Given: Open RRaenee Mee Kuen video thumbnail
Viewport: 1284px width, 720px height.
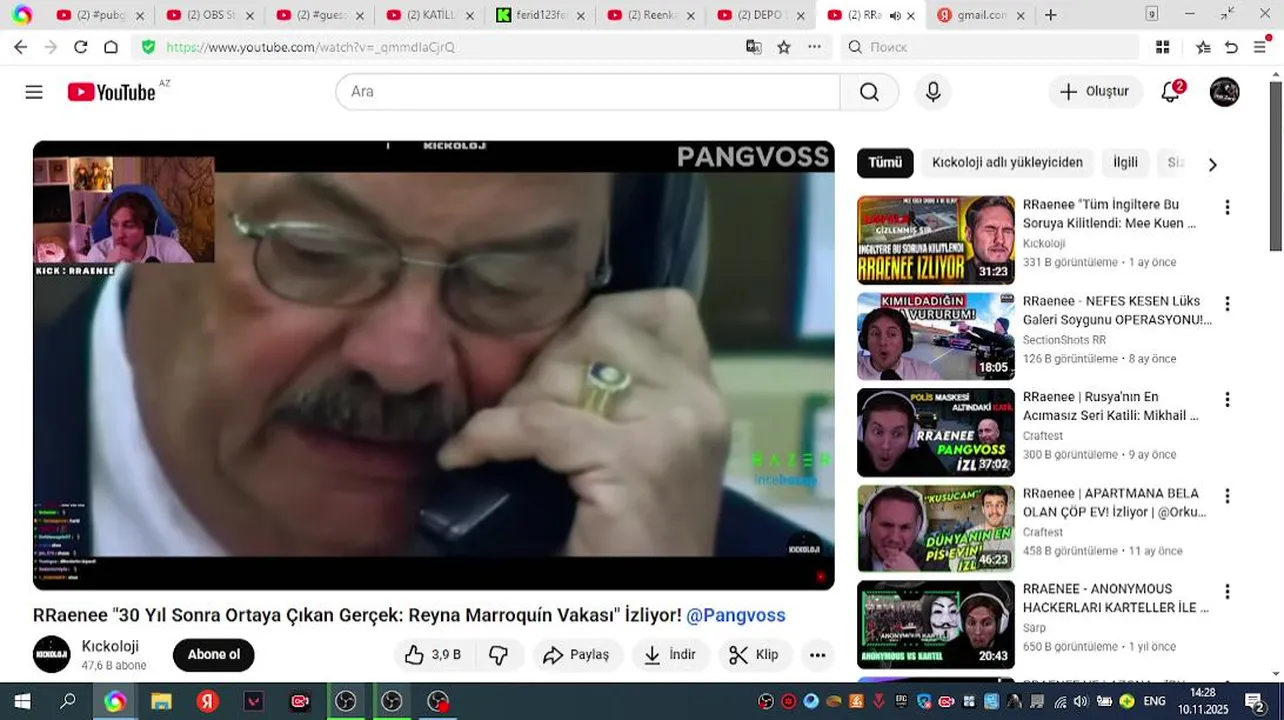Looking at the screenshot, I should point(936,240).
